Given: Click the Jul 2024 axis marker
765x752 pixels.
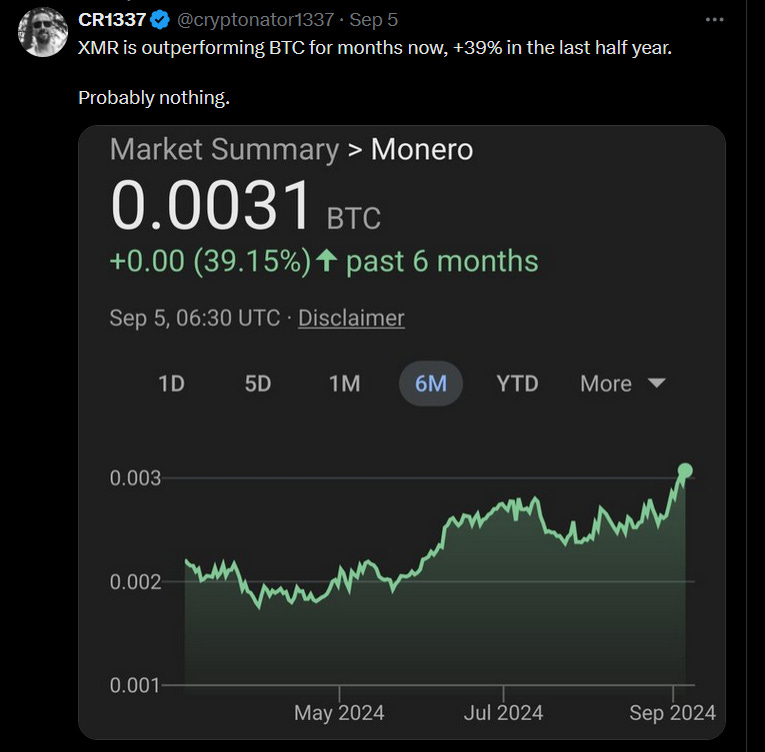Looking at the screenshot, I should pos(503,713).
